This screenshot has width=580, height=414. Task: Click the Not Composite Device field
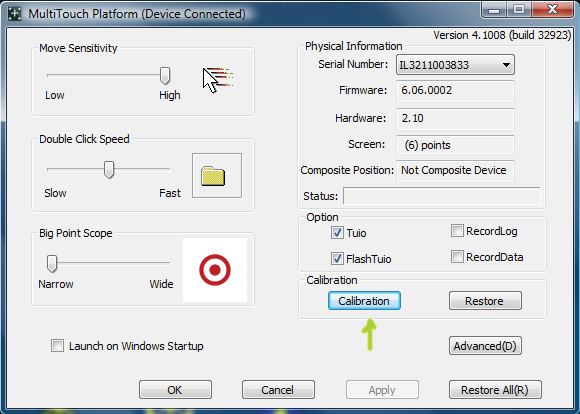coord(455,171)
